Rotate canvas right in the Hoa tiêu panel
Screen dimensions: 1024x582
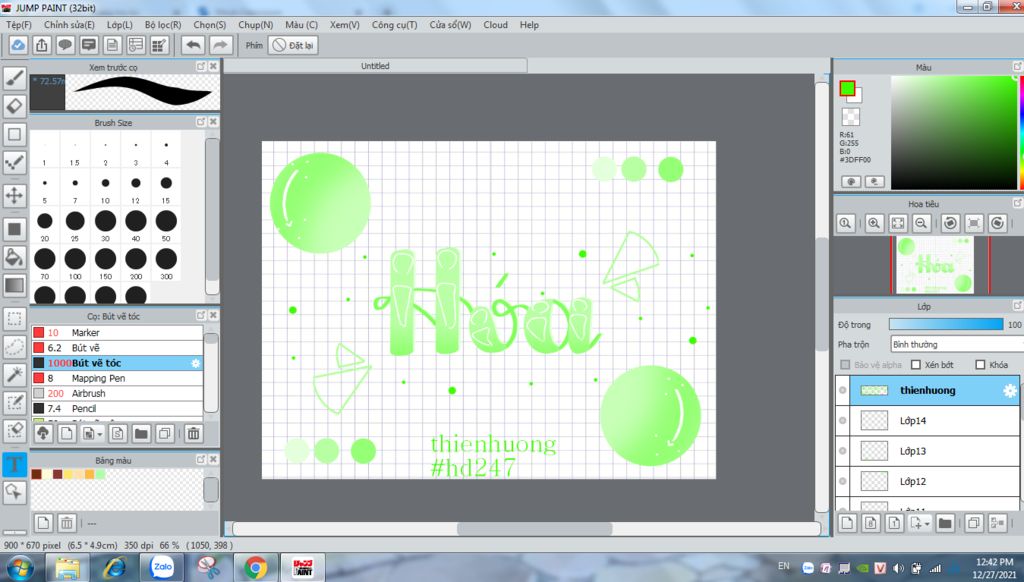[997, 223]
